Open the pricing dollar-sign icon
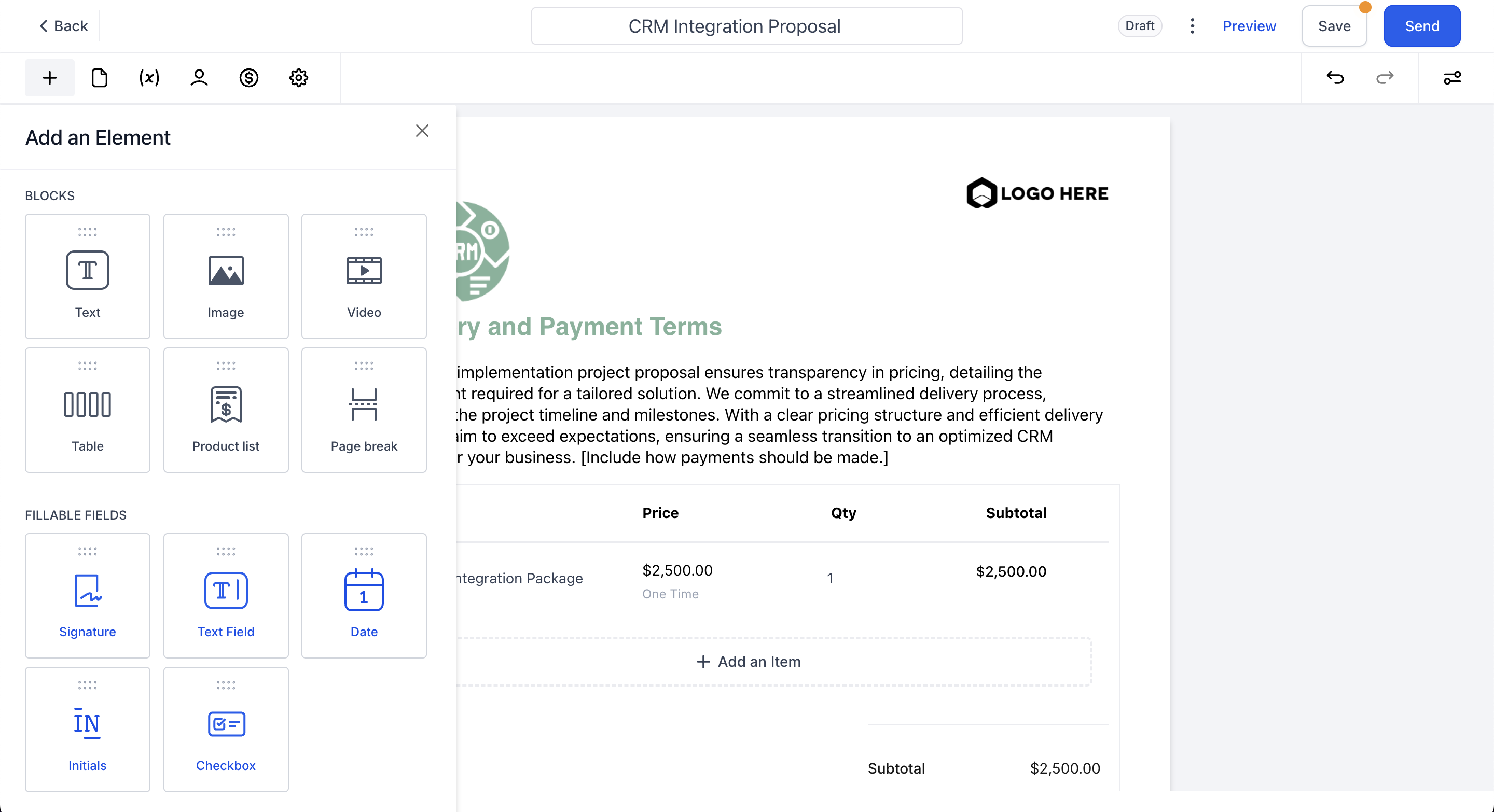This screenshot has width=1494, height=812. coord(249,78)
